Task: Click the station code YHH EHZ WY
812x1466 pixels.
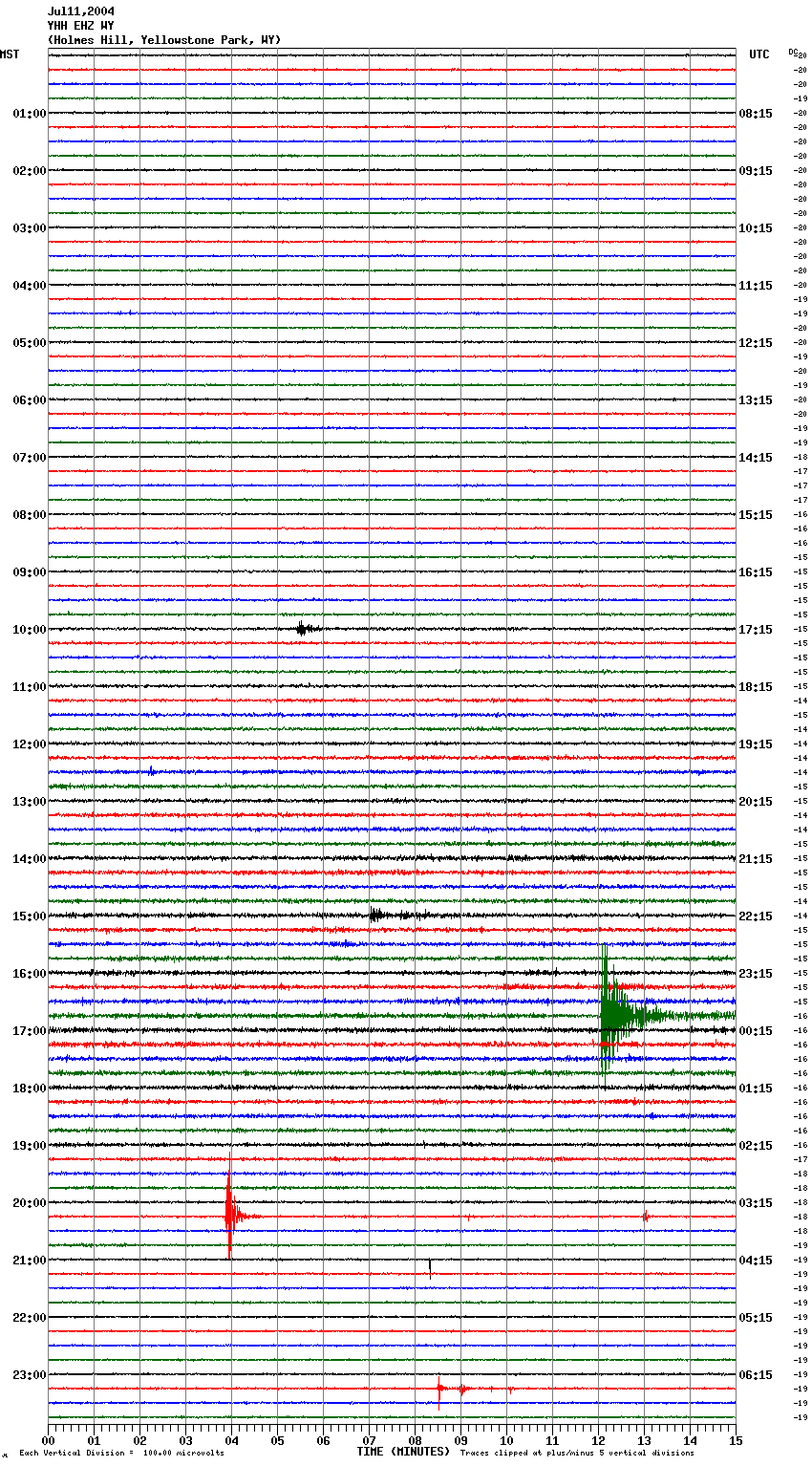Action: coord(81,26)
